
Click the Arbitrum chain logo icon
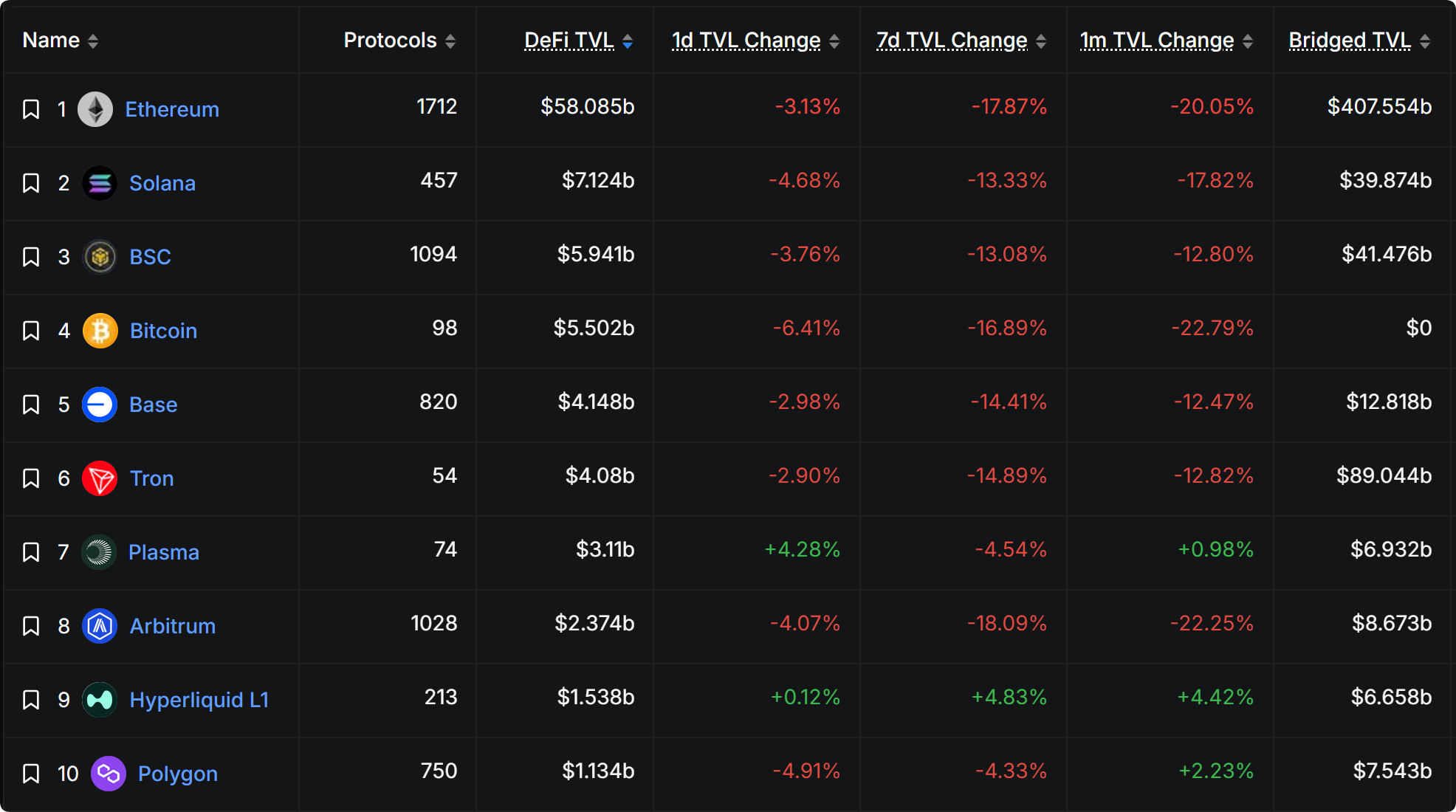pyautogui.click(x=100, y=626)
